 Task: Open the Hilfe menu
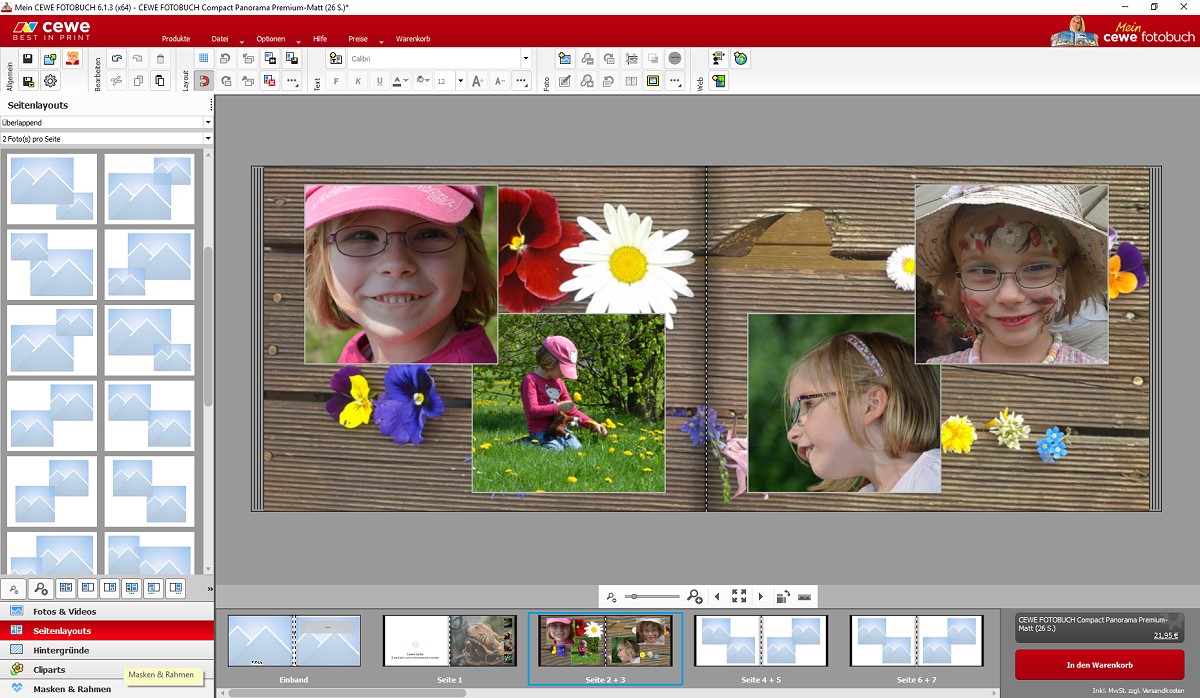coord(320,39)
